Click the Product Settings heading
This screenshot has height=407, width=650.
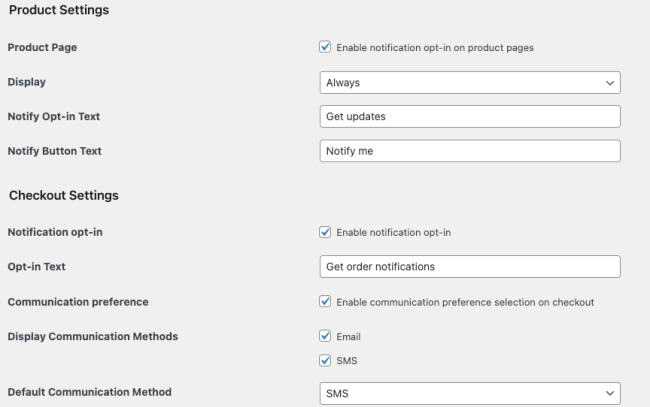[x=58, y=10]
